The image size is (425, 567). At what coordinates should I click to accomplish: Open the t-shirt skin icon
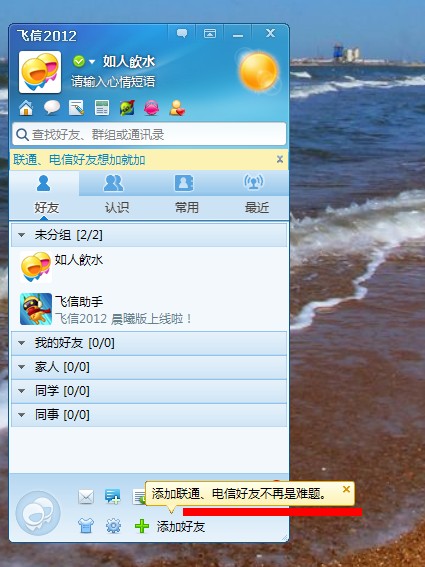[86, 526]
